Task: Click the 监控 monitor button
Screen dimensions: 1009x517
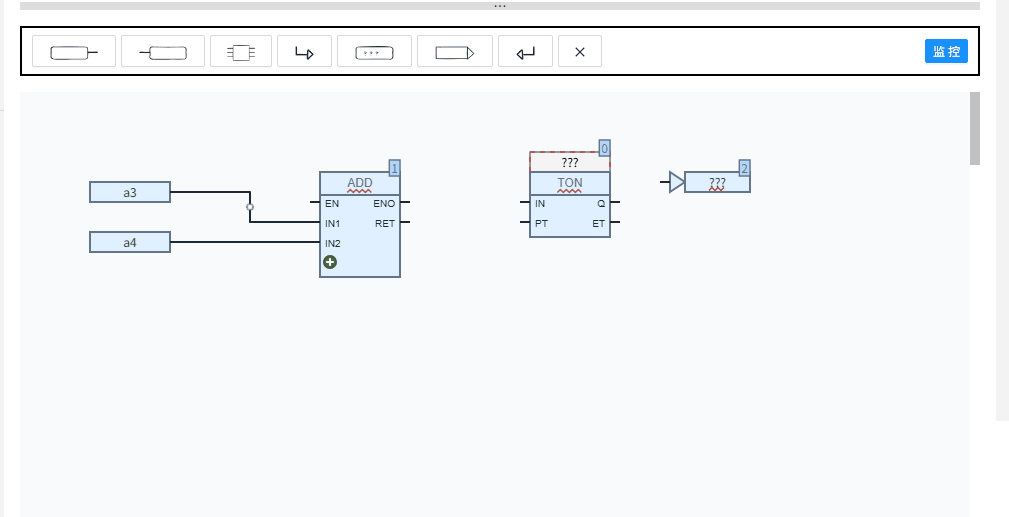Action: pos(946,52)
